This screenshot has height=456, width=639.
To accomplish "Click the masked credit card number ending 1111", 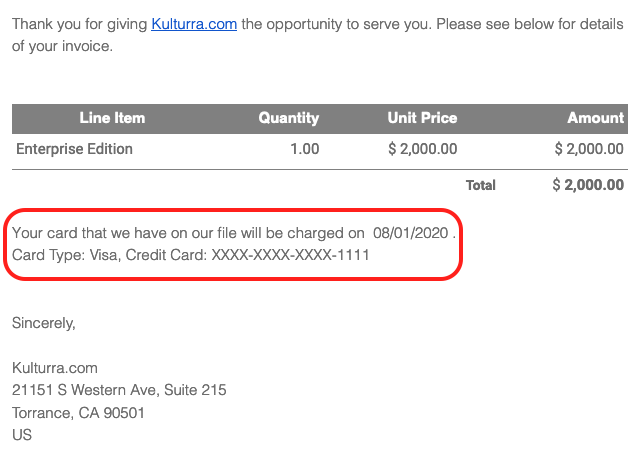I will tap(290, 255).
